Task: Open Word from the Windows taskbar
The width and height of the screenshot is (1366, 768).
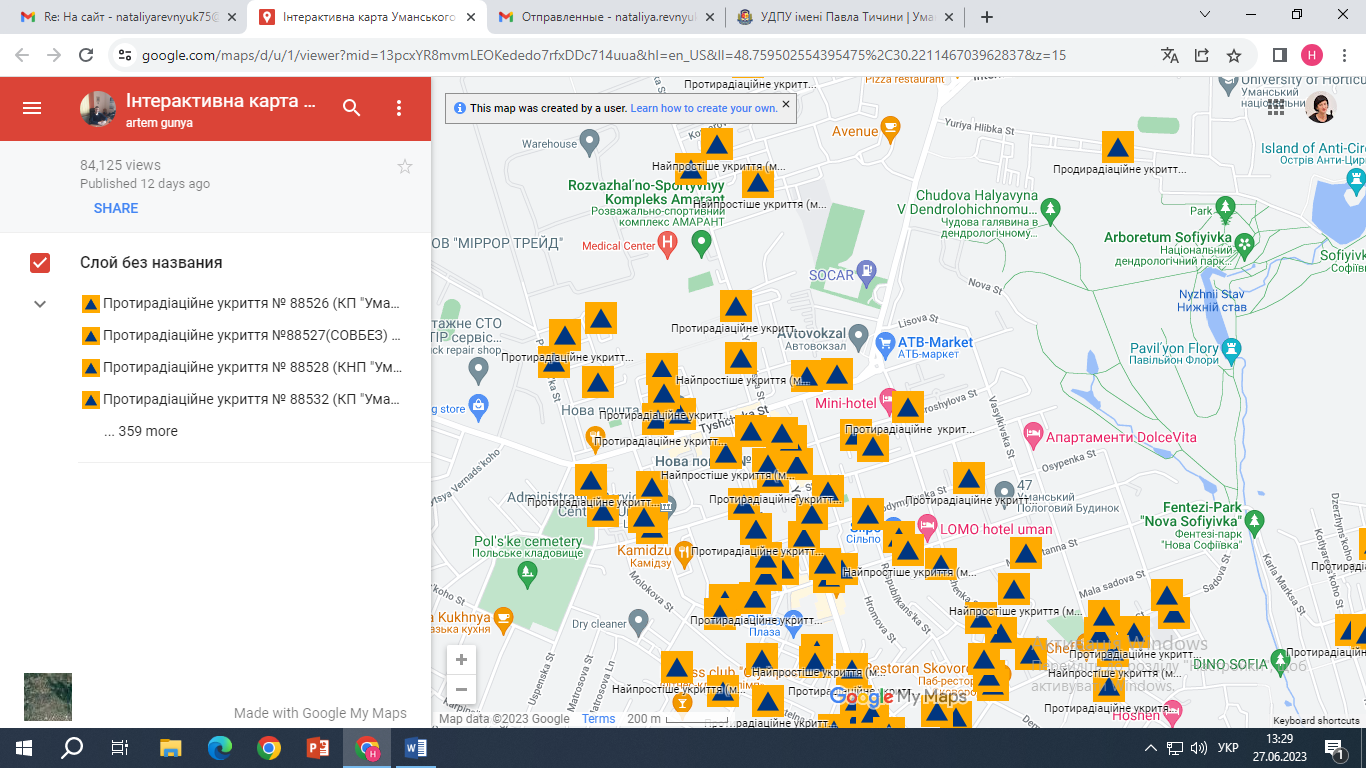Action: 416,747
